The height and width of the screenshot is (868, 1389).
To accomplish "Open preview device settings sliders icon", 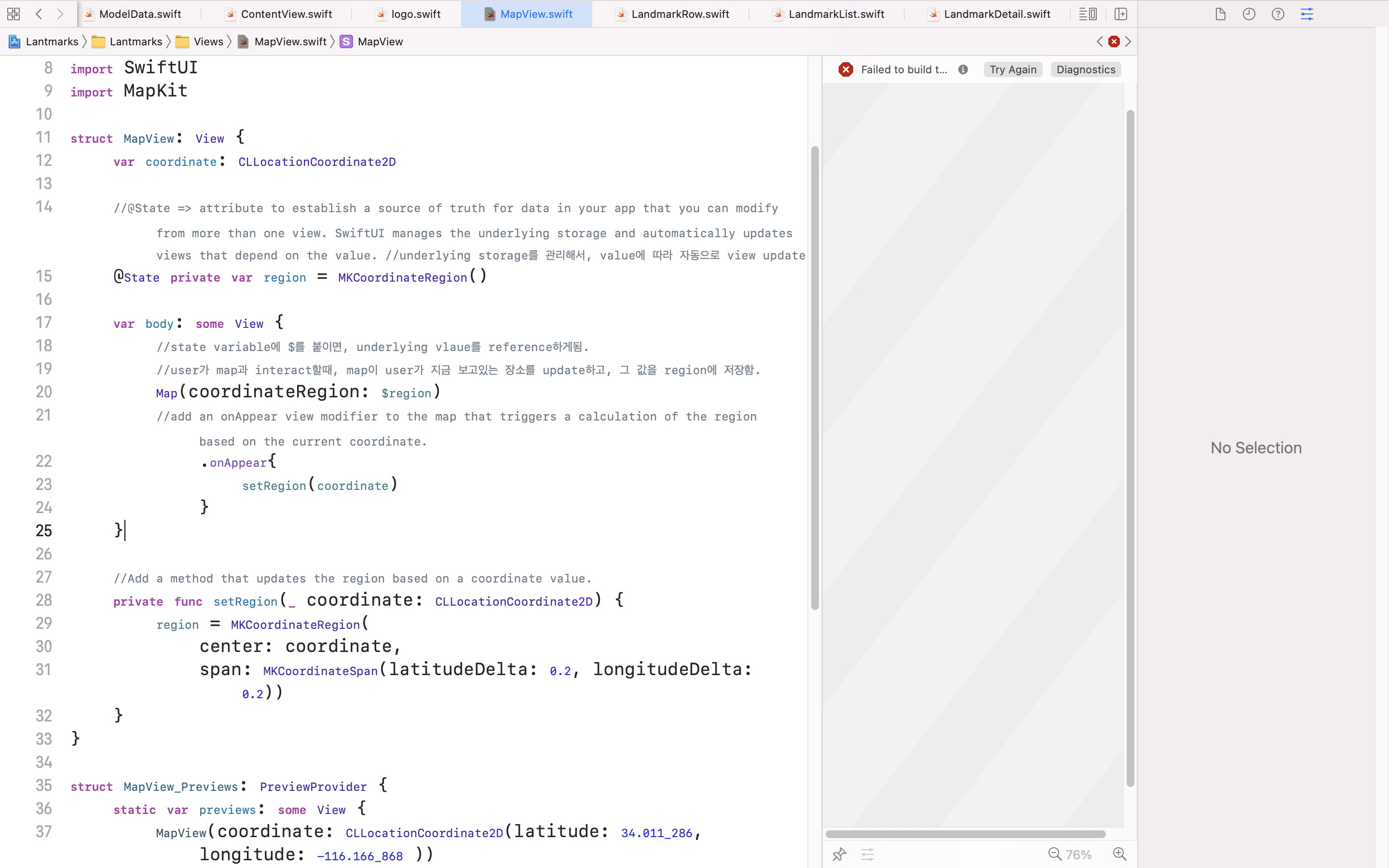I will tap(868, 854).
